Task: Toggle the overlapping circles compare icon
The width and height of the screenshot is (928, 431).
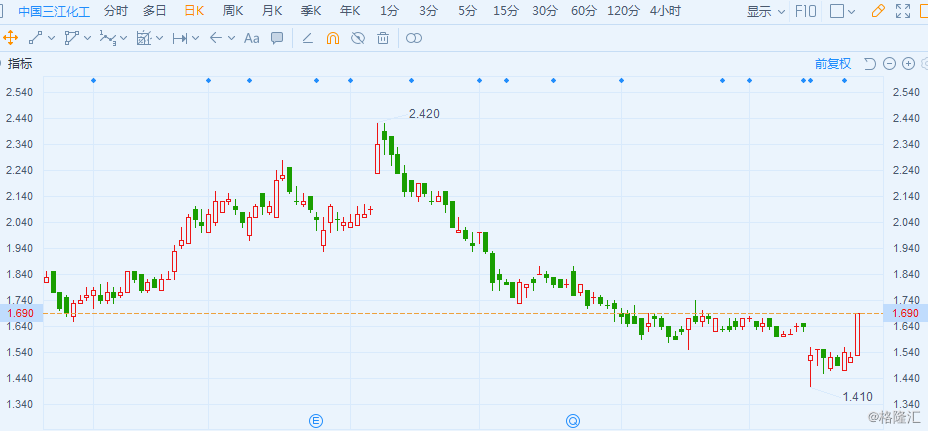Action: tap(414, 38)
